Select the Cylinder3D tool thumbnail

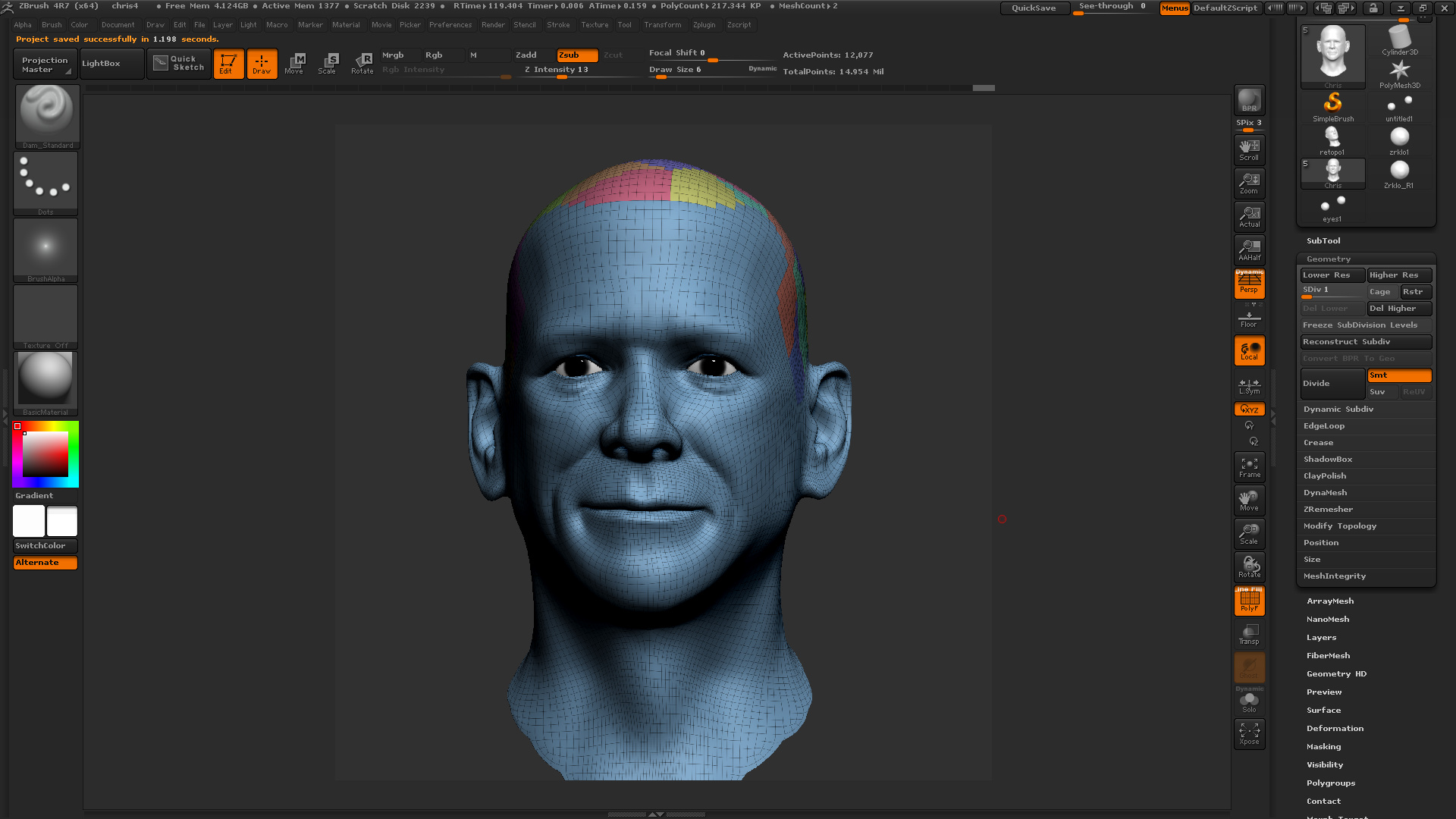pyautogui.click(x=1399, y=40)
